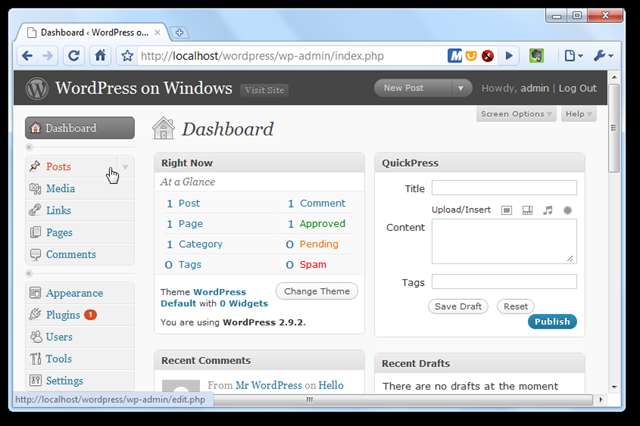This screenshot has height=426, width=640.
Task: Log Out of WordPress
Action: [x=578, y=88]
